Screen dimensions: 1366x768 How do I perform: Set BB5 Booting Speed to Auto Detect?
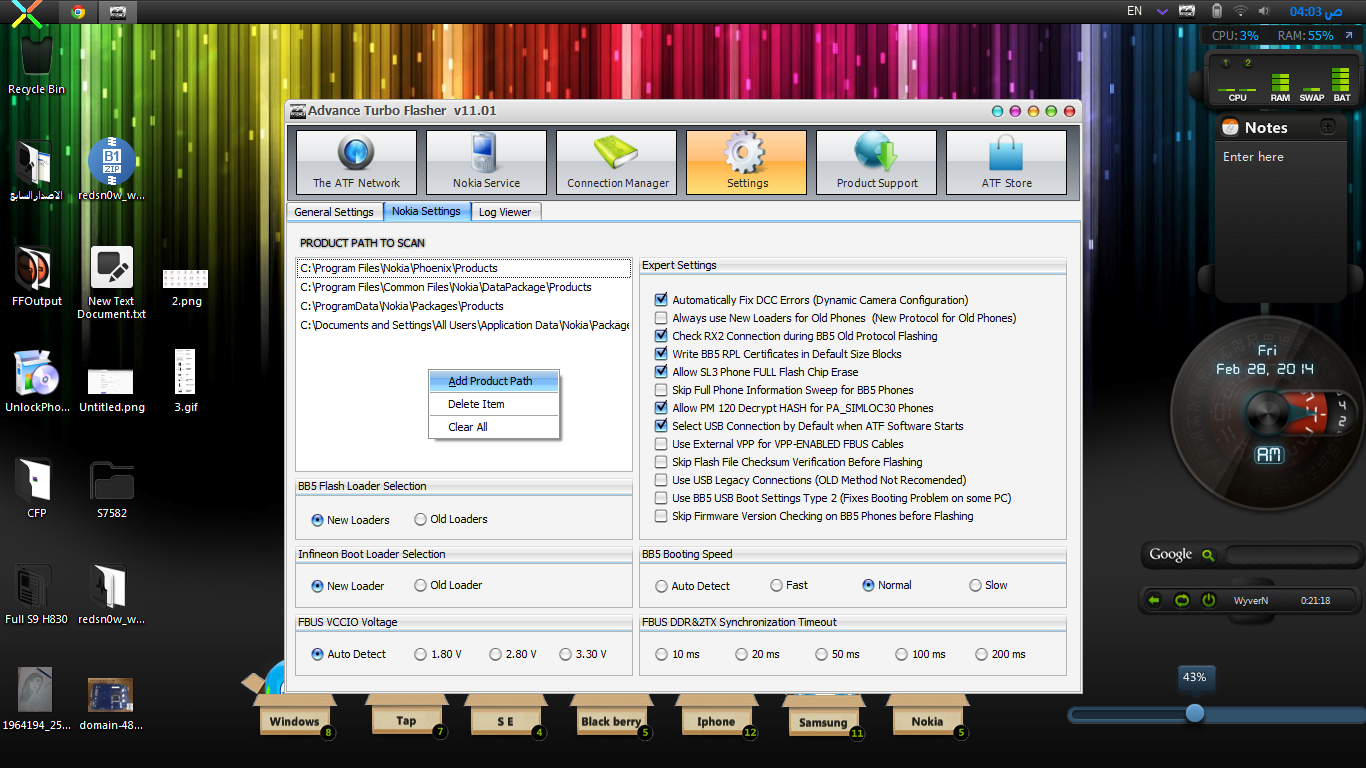(x=662, y=586)
